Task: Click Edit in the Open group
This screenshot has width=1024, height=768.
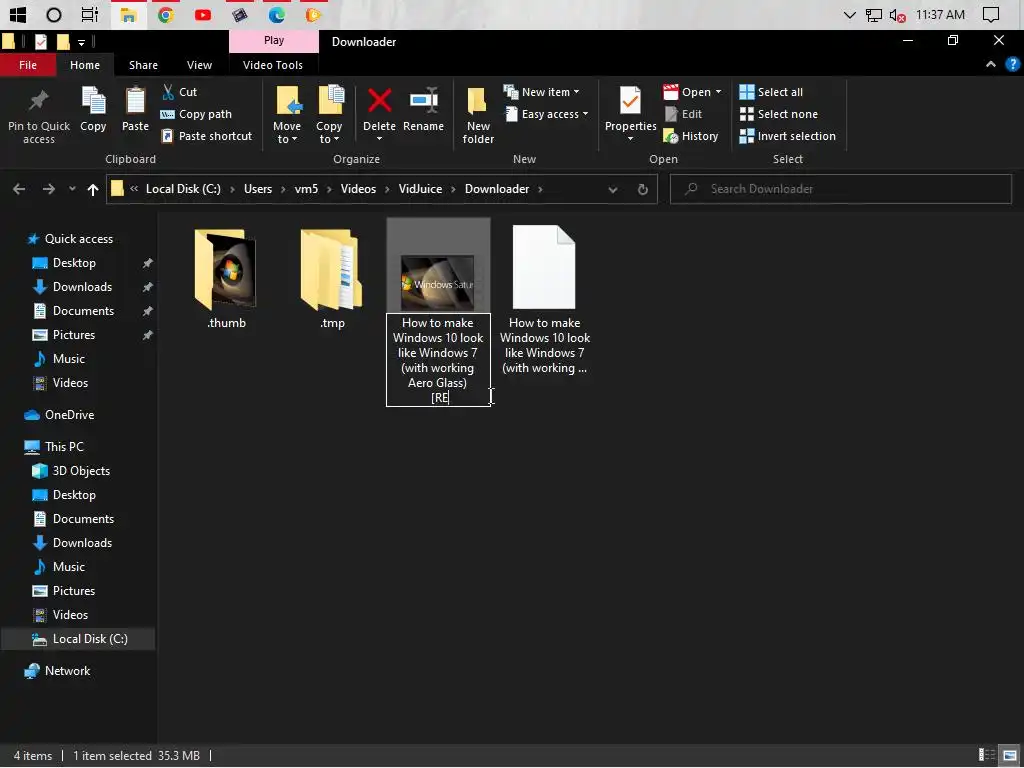Action: tap(683, 114)
